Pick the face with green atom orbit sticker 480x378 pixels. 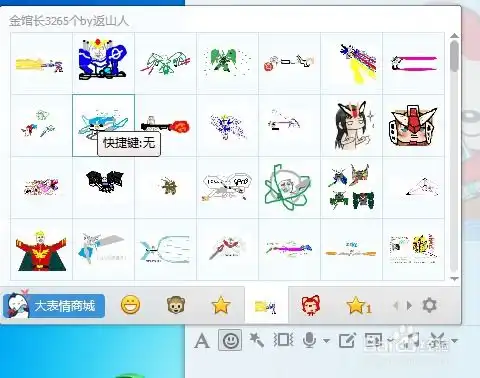pyautogui.click(x=289, y=187)
